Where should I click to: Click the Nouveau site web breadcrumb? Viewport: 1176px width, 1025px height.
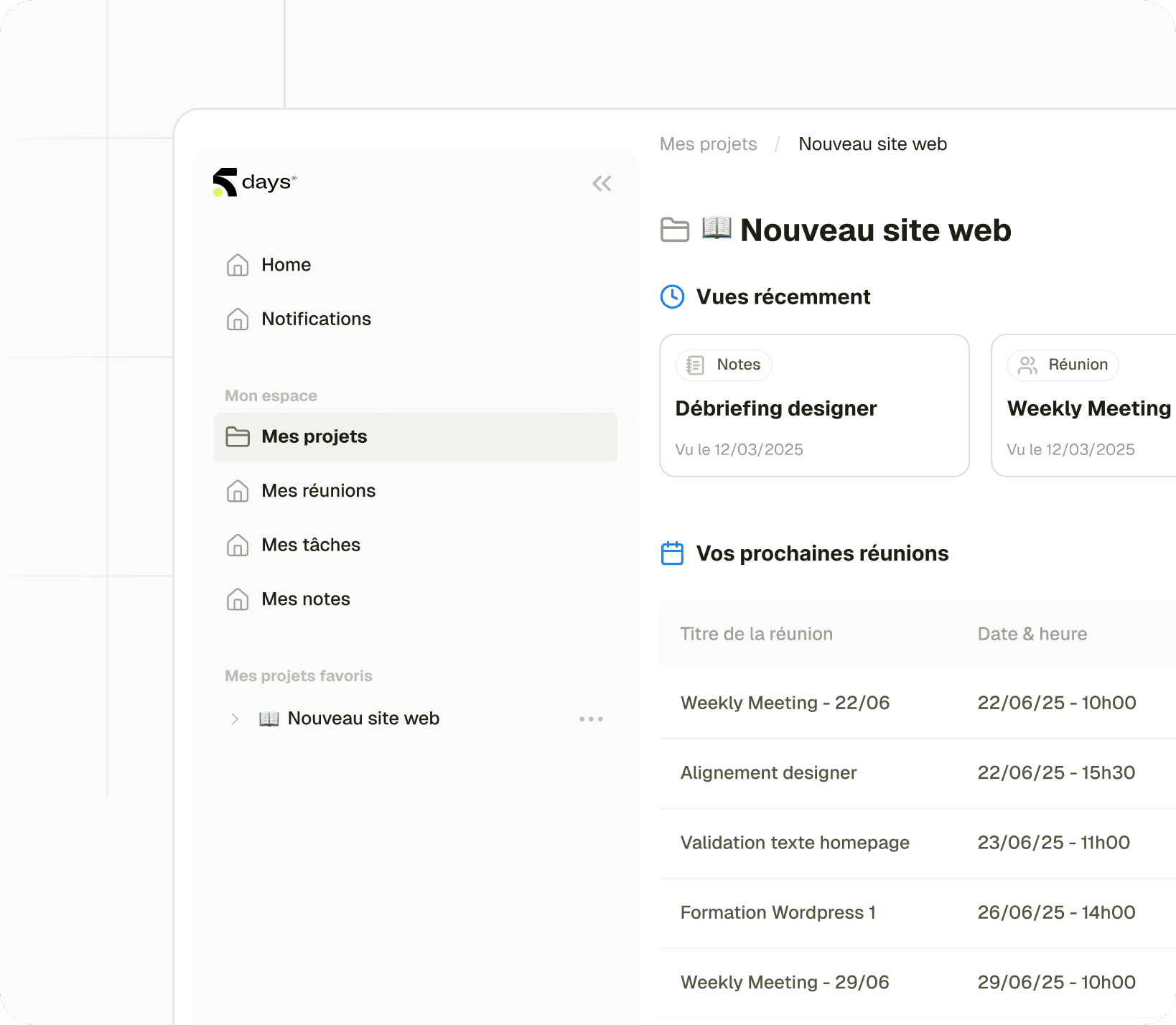[x=872, y=144]
